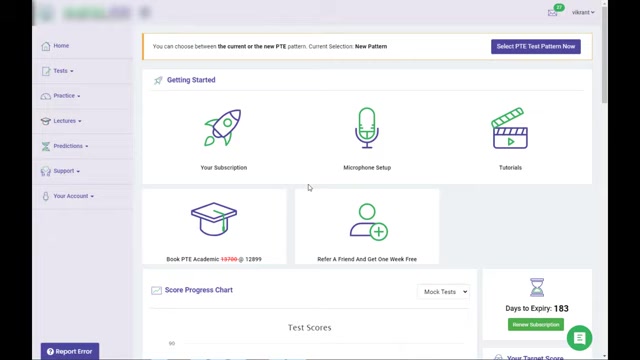Screen dimensions: 640x360
Task: Click the Days to Expiry hourglass icon
Action: [x=537, y=287]
